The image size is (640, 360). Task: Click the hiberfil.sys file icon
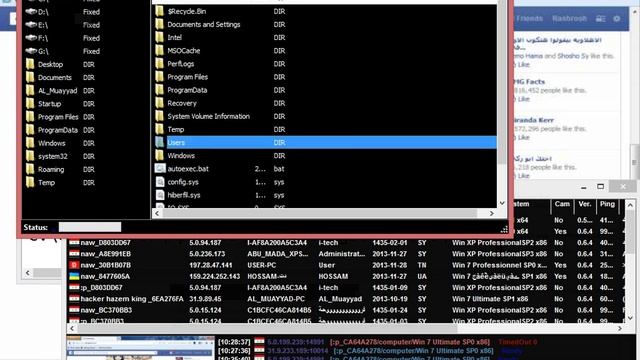(160, 195)
